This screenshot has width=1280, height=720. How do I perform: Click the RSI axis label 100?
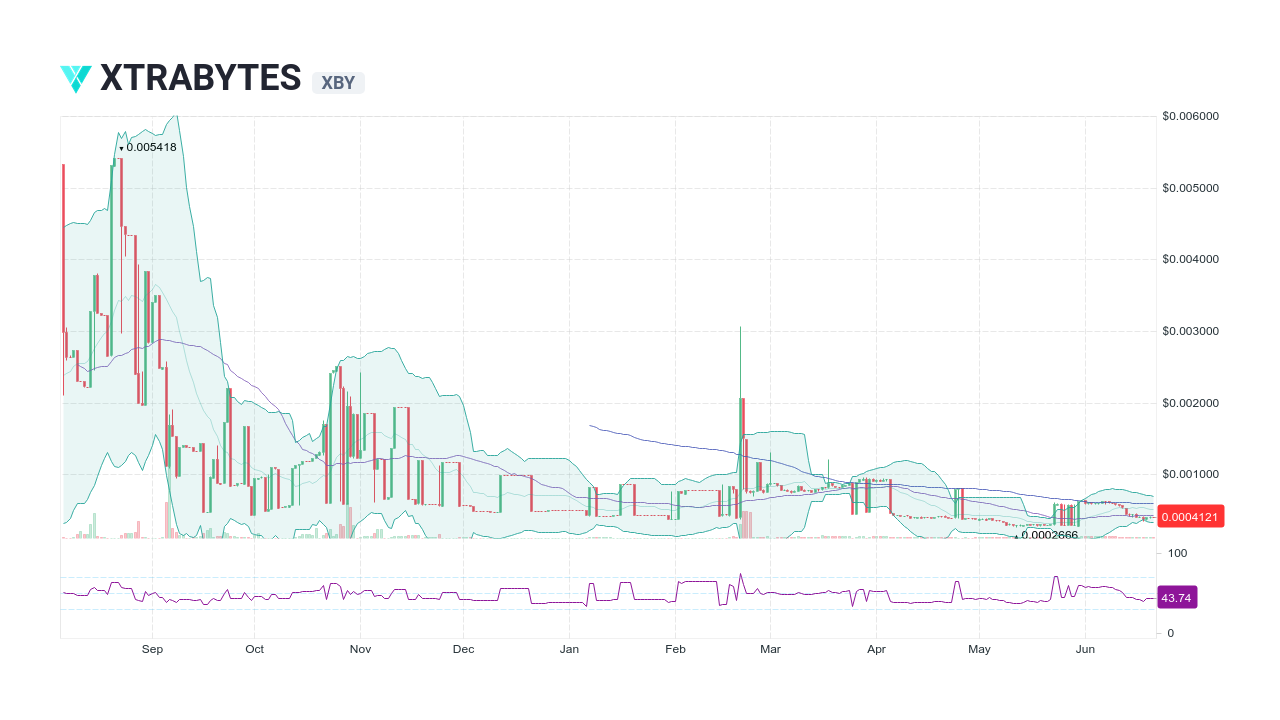(1177, 553)
